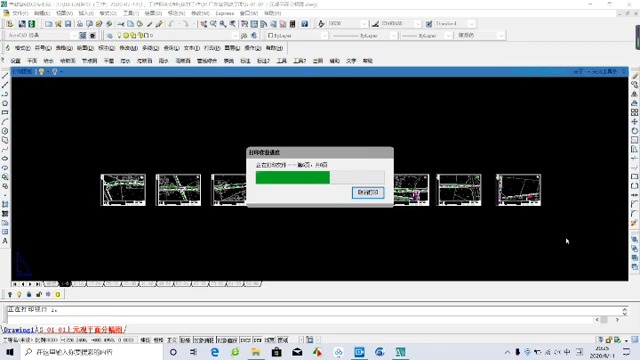
Task: Activate the multiline Text tool
Action: tap(5, 241)
